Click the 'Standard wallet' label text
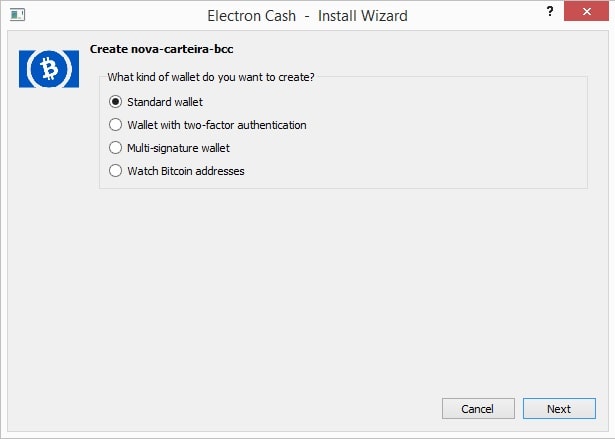 point(165,102)
